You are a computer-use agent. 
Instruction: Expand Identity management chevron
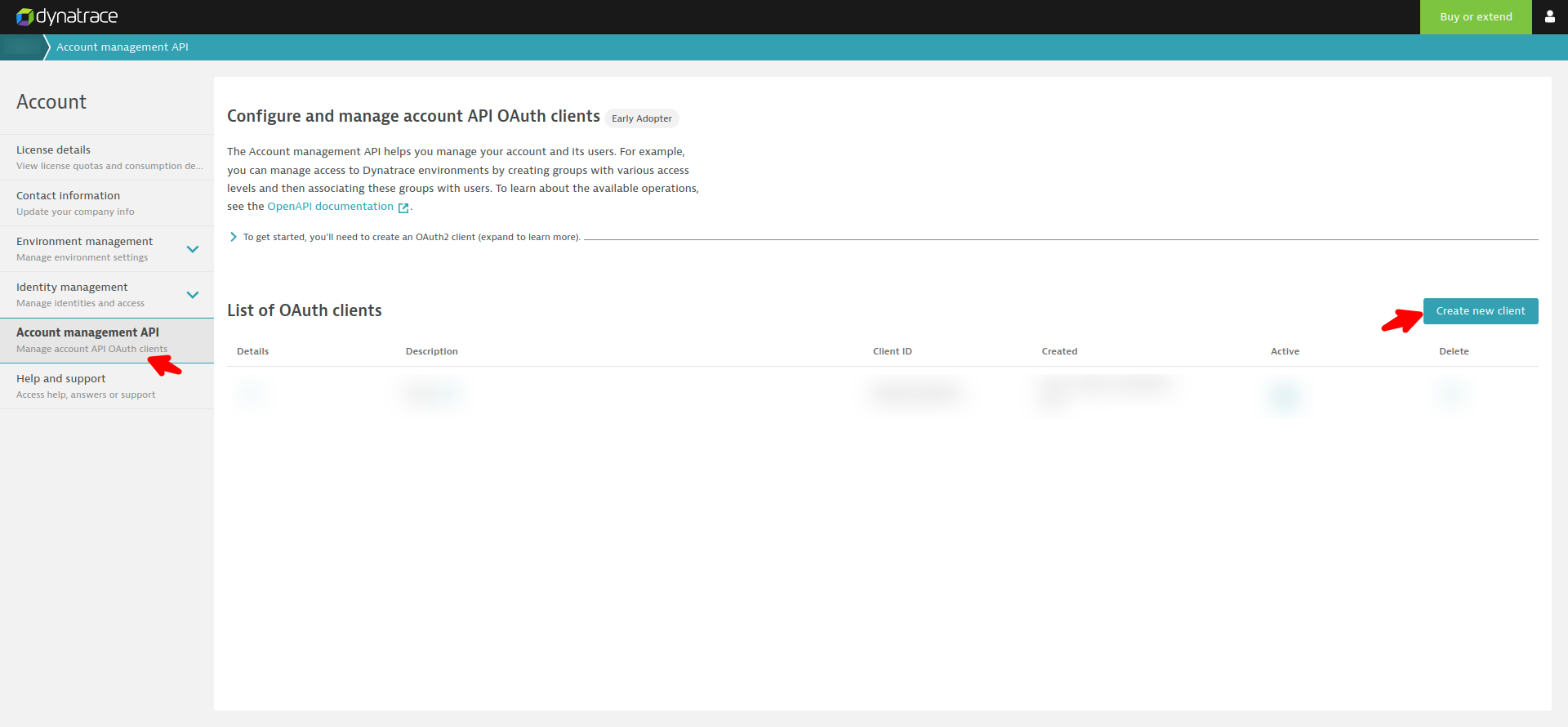pos(193,295)
